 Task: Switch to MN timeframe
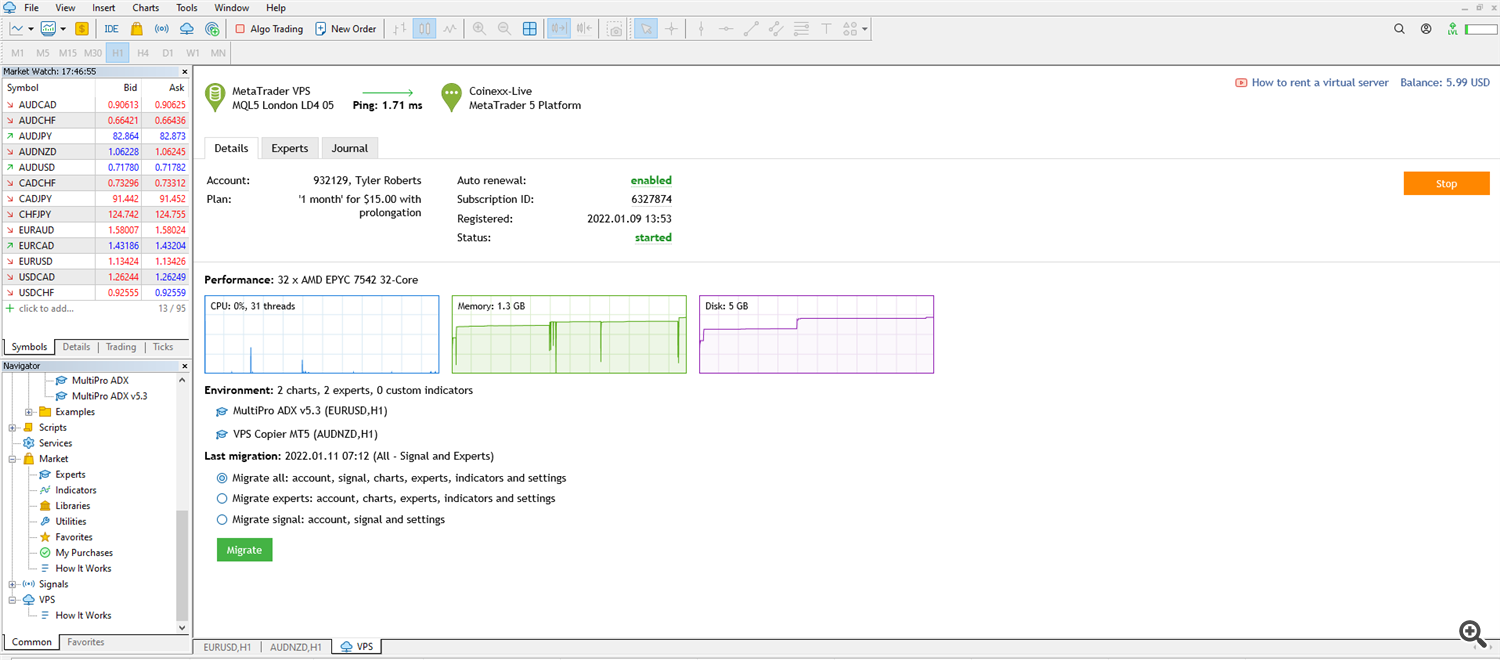(217, 53)
